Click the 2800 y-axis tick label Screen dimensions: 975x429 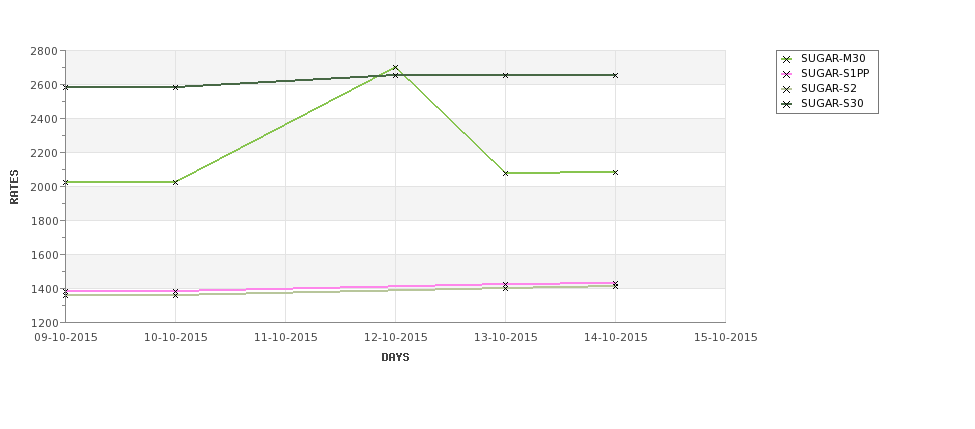point(44,51)
